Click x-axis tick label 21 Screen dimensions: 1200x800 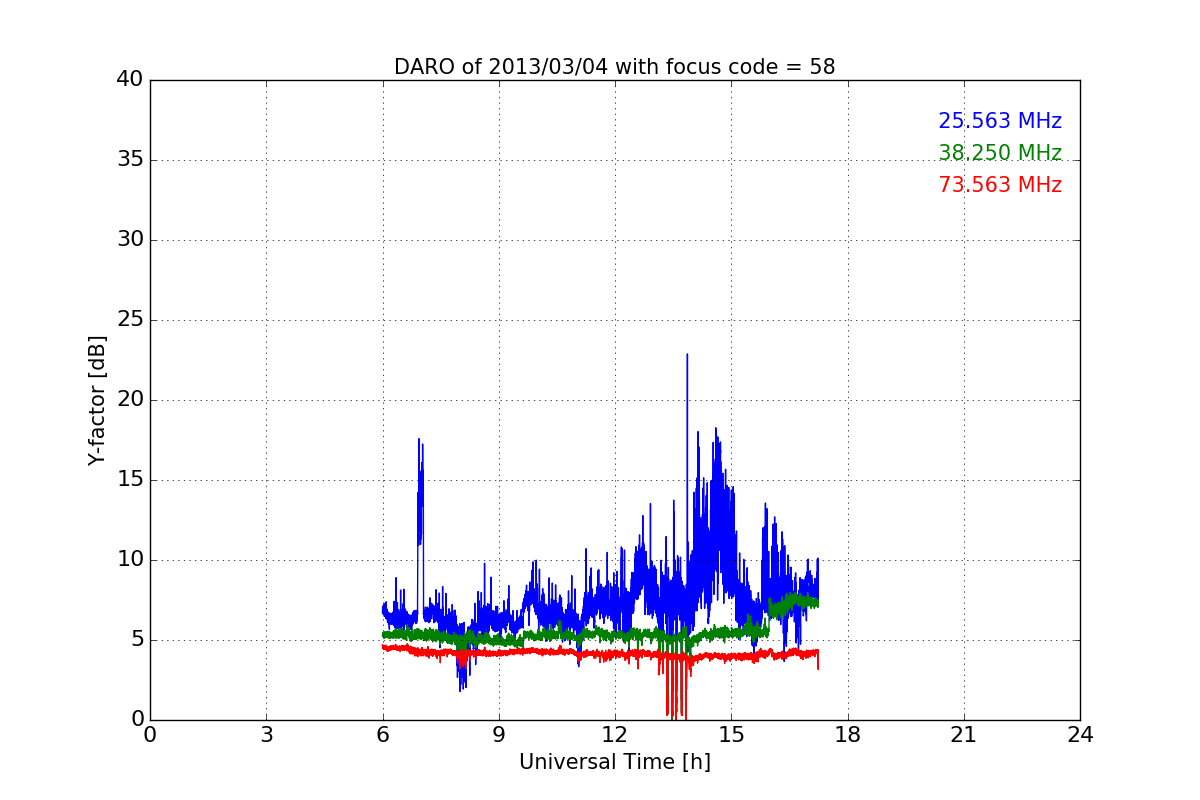tap(964, 735)
